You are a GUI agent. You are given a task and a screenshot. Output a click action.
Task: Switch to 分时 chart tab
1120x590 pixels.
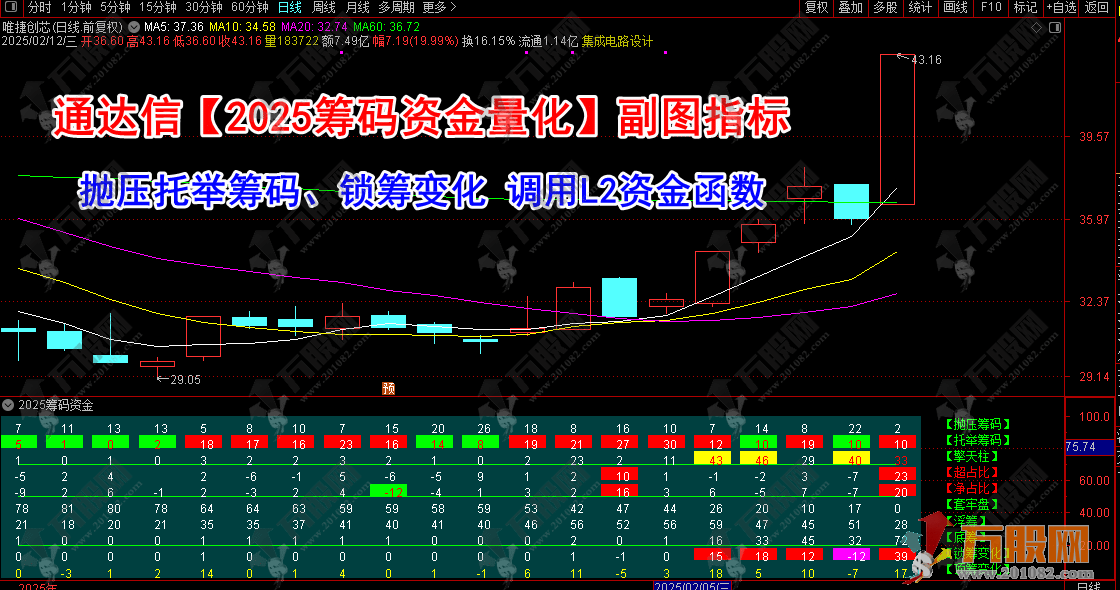[40, 7]
